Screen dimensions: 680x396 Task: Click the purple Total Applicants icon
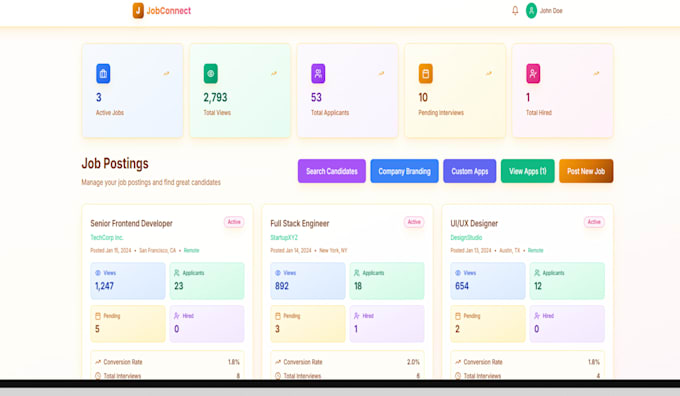click(x=318, y=73)
